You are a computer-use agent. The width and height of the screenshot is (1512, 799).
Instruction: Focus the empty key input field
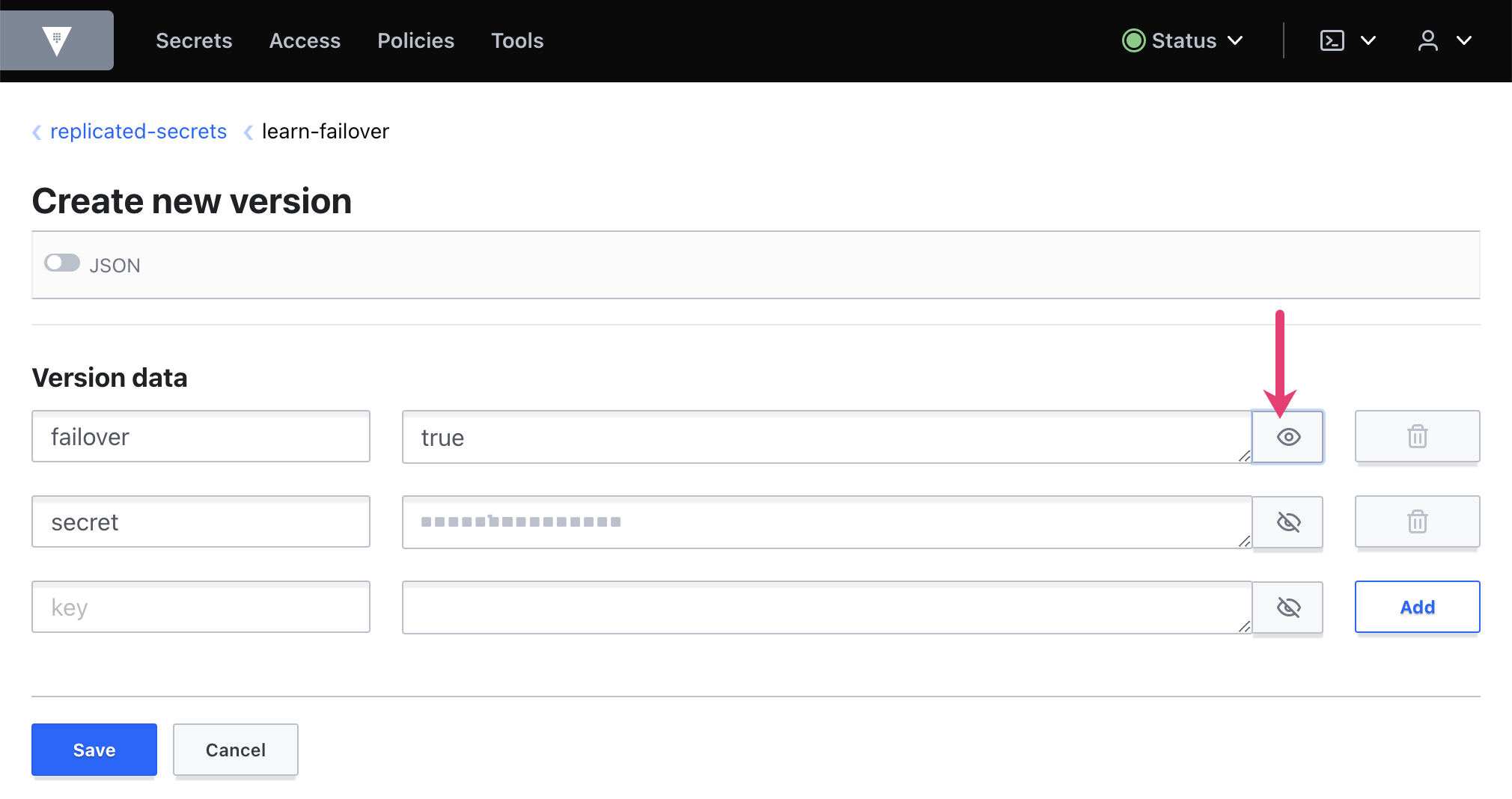tap(201, 607)
